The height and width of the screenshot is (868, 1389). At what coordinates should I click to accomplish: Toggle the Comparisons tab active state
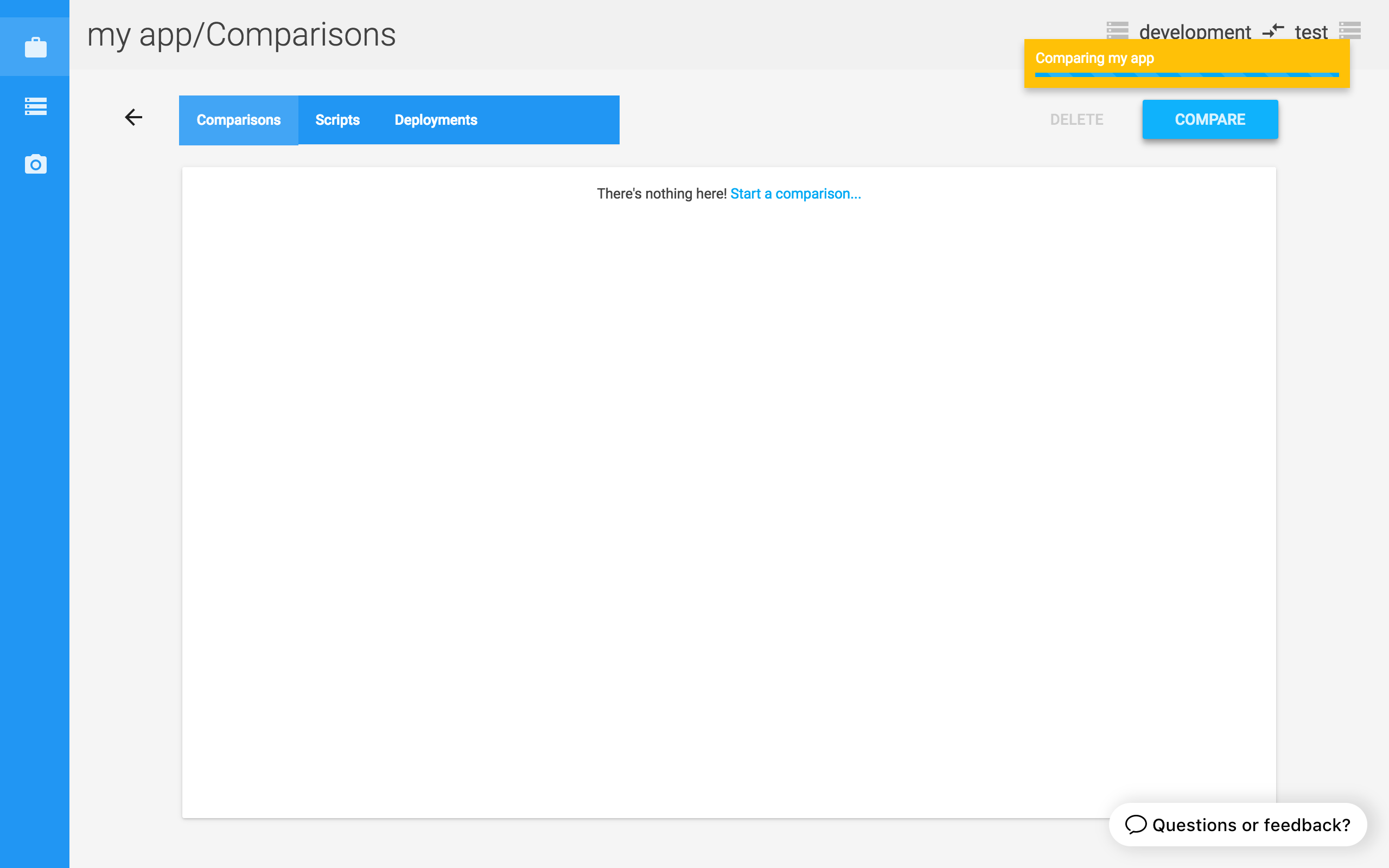click(237, 120)
